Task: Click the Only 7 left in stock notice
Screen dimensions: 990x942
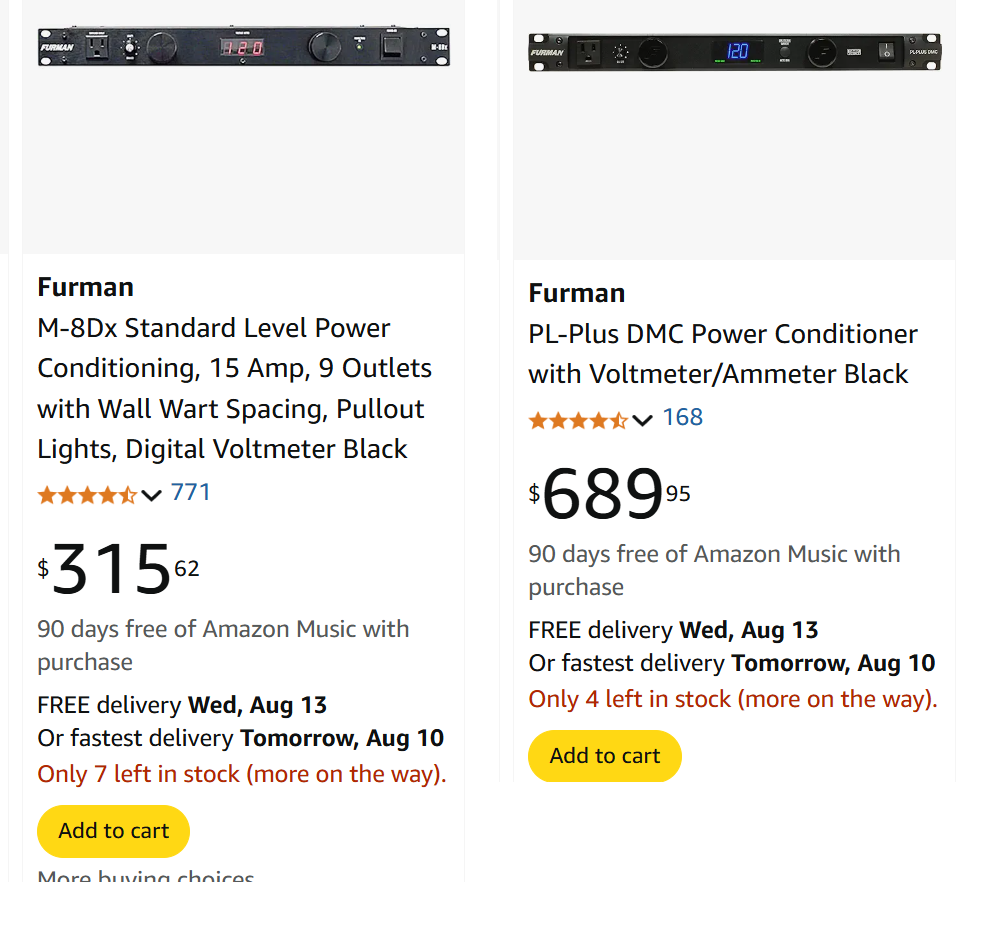Action: click(x=241, y=774)
